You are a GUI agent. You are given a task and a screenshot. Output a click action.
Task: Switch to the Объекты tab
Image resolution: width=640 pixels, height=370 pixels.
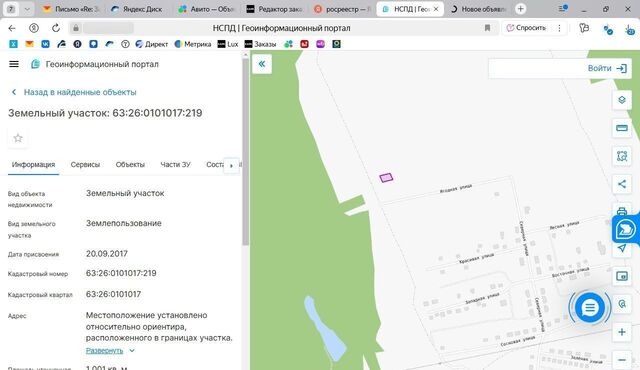130,164
